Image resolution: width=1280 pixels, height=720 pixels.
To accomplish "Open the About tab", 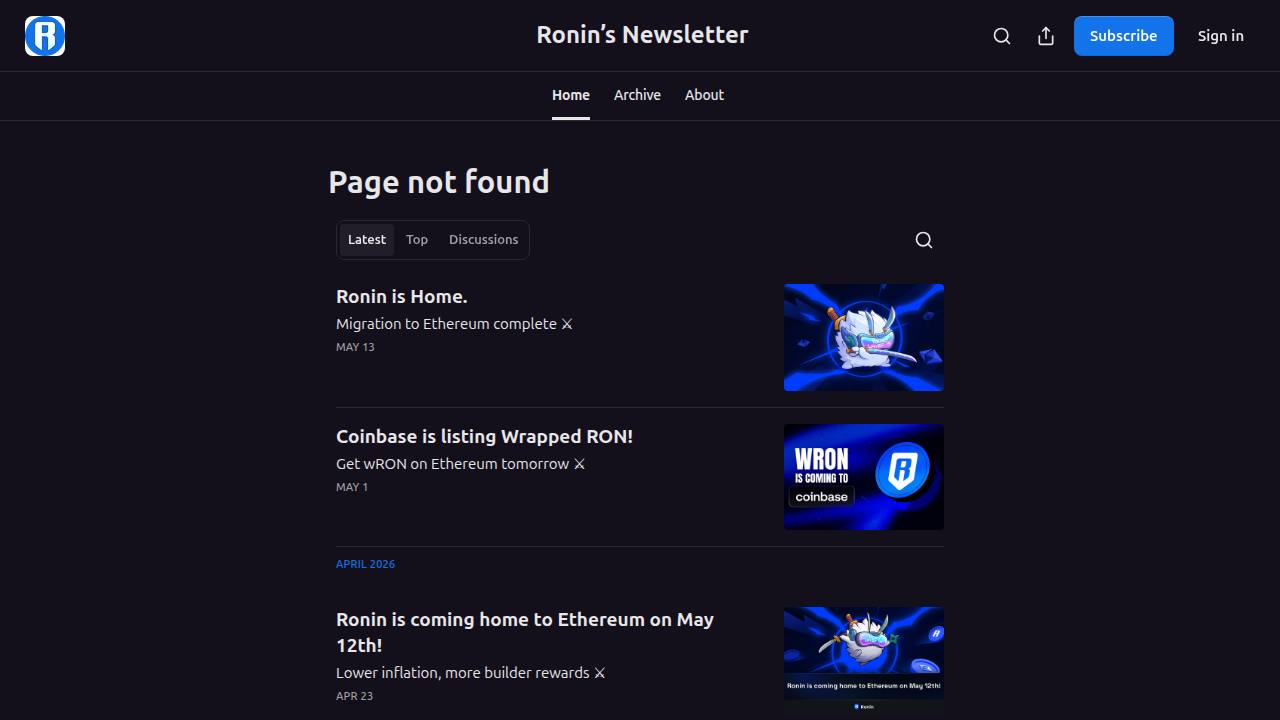I will coord(704,95).
